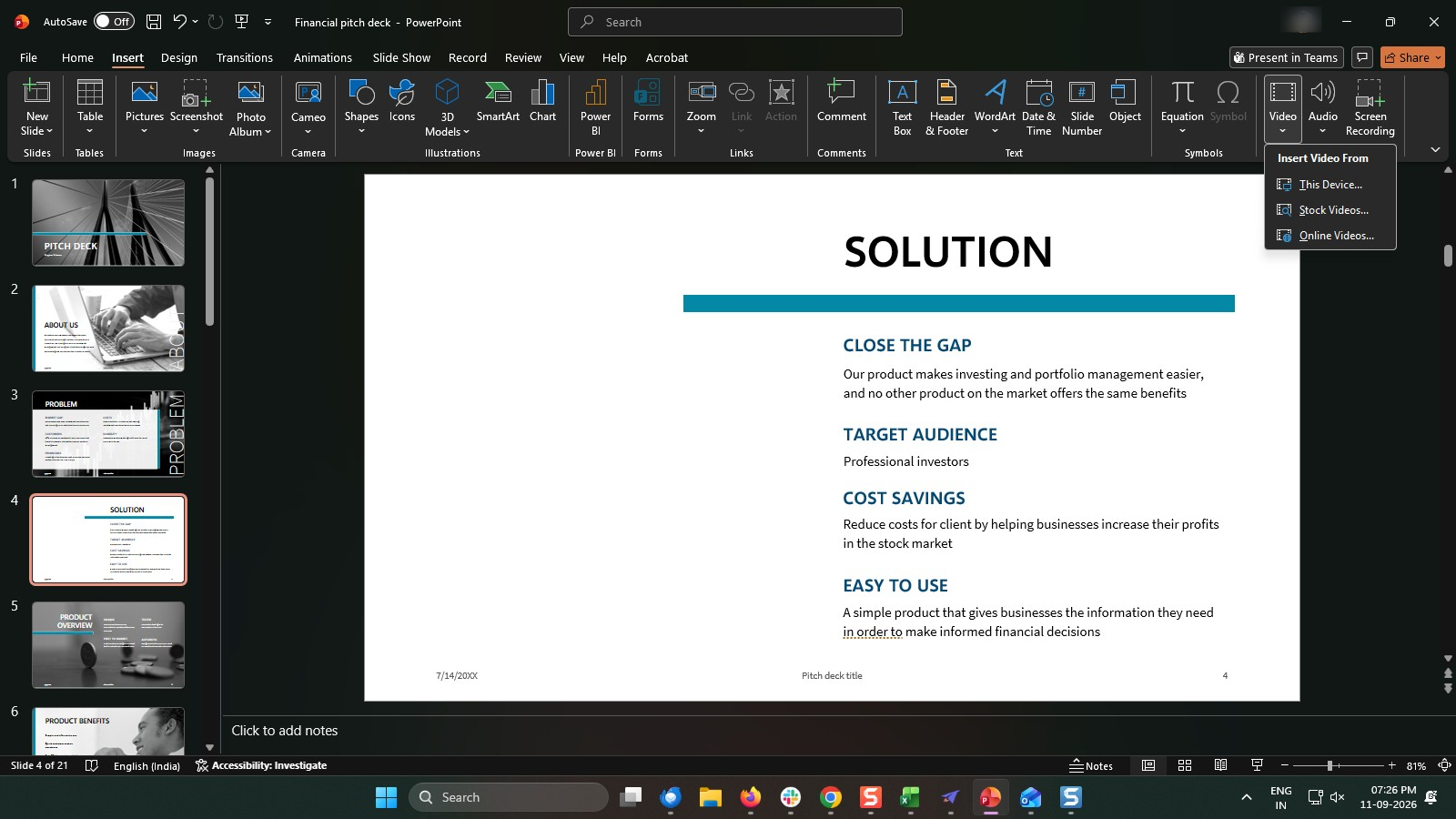Image resolution: width=1456 pixels, height=819 pixels.
Task: Click the zoom slider handle
Action: 1330,765
